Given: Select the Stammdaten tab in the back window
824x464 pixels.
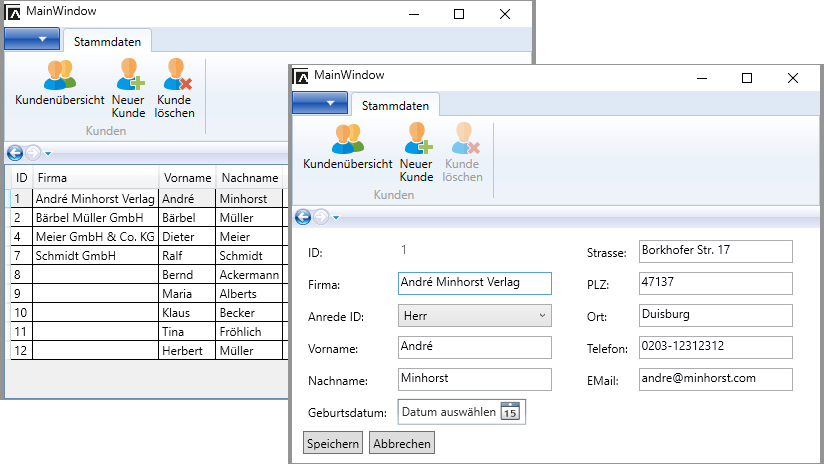Looking at the screenshot, I should coord(108,41).
